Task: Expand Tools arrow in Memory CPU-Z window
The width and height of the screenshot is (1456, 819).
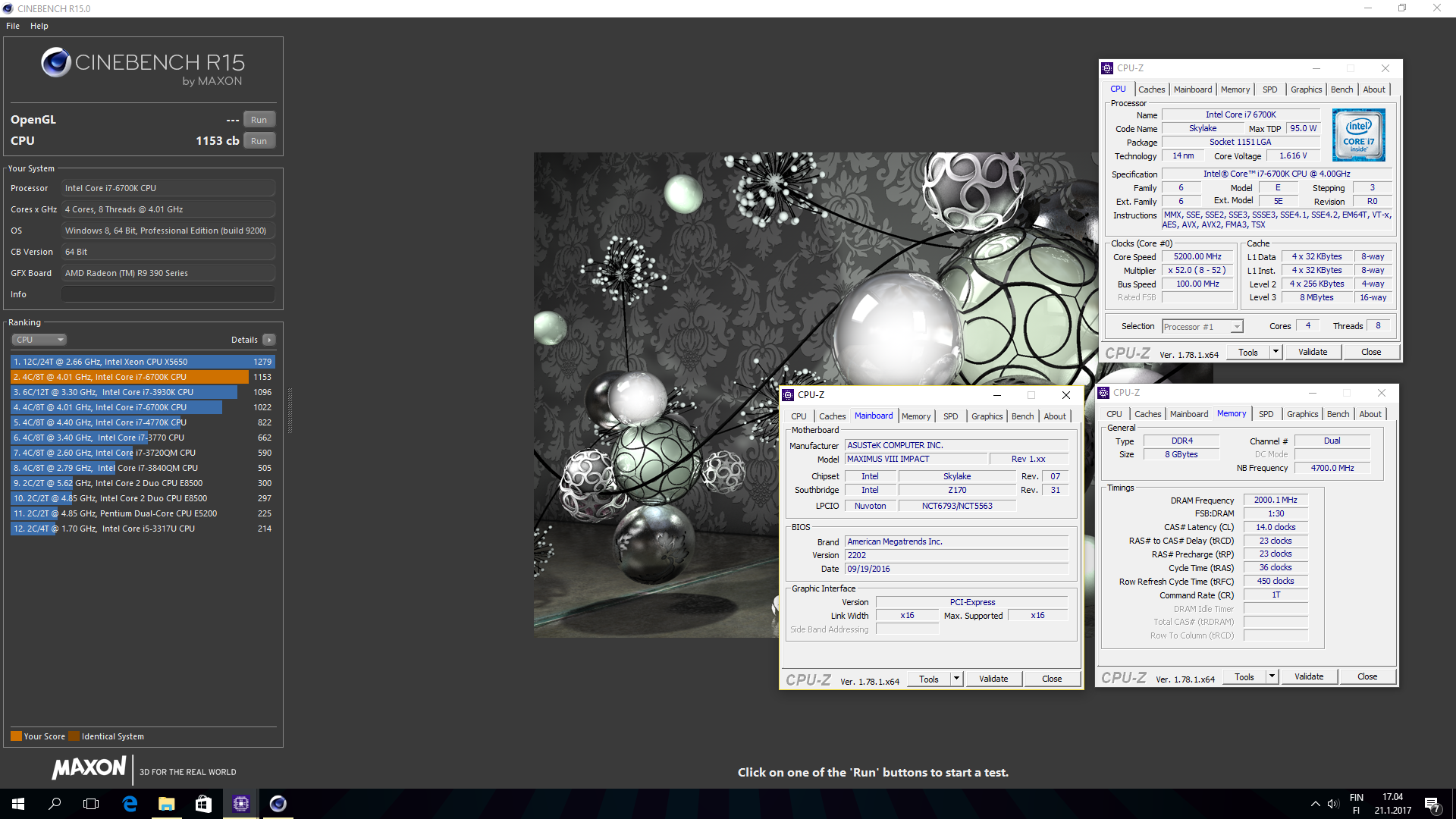Action: coord(1272,677)
